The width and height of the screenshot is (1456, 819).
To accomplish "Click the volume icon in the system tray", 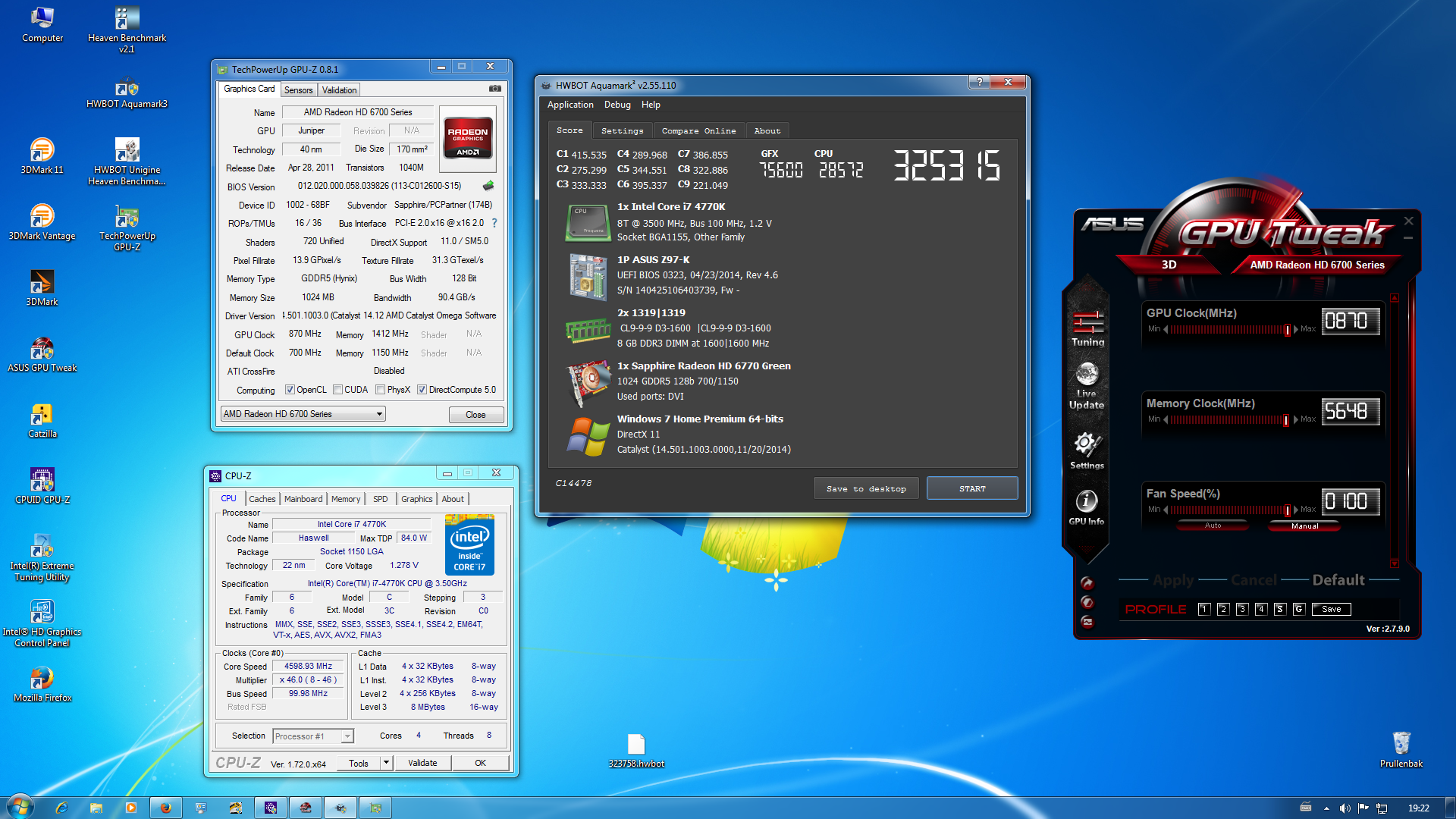I will 1345,808.
